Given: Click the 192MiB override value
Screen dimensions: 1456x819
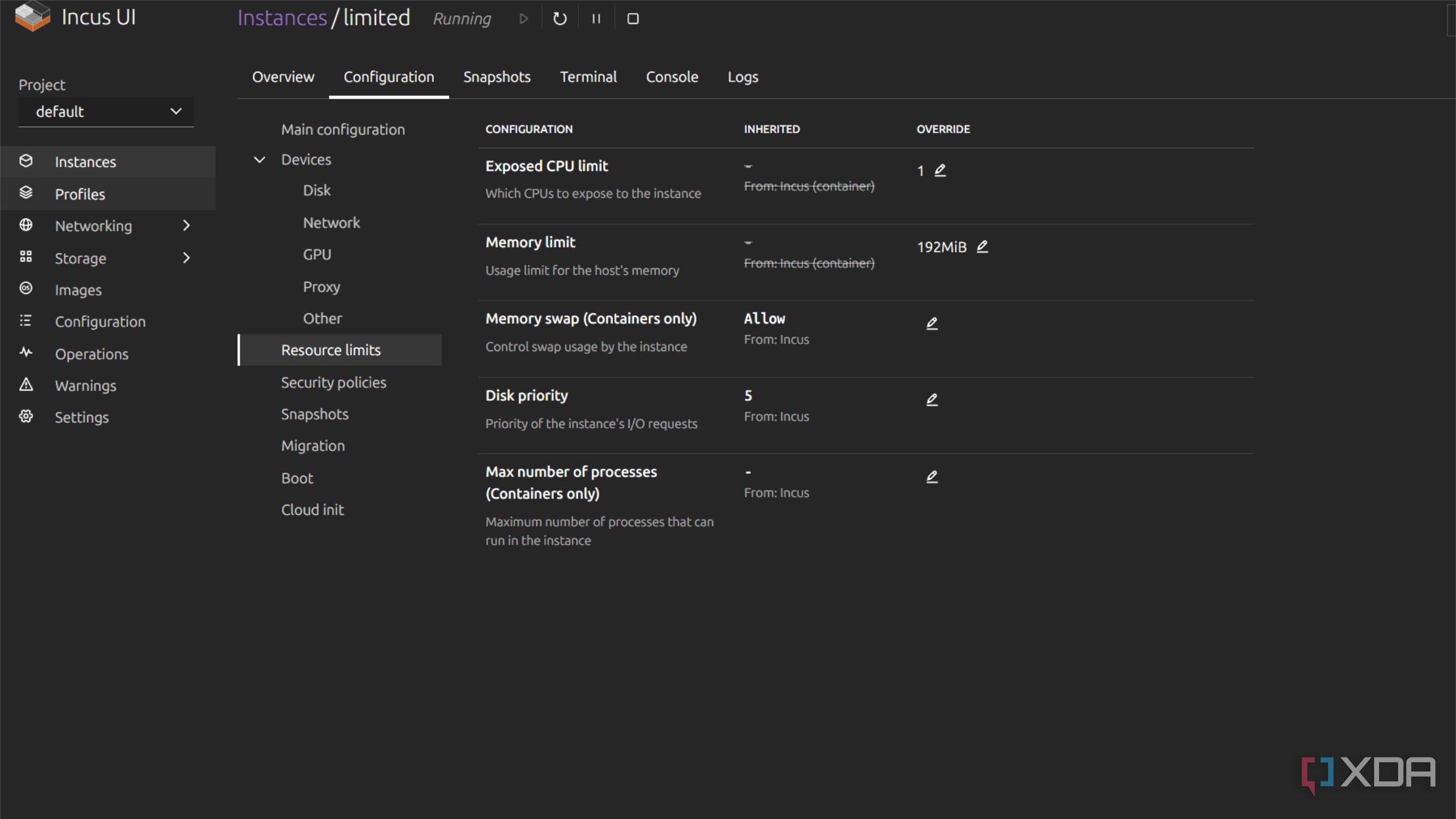Looking at the screenshot, I should coord(941,247).
